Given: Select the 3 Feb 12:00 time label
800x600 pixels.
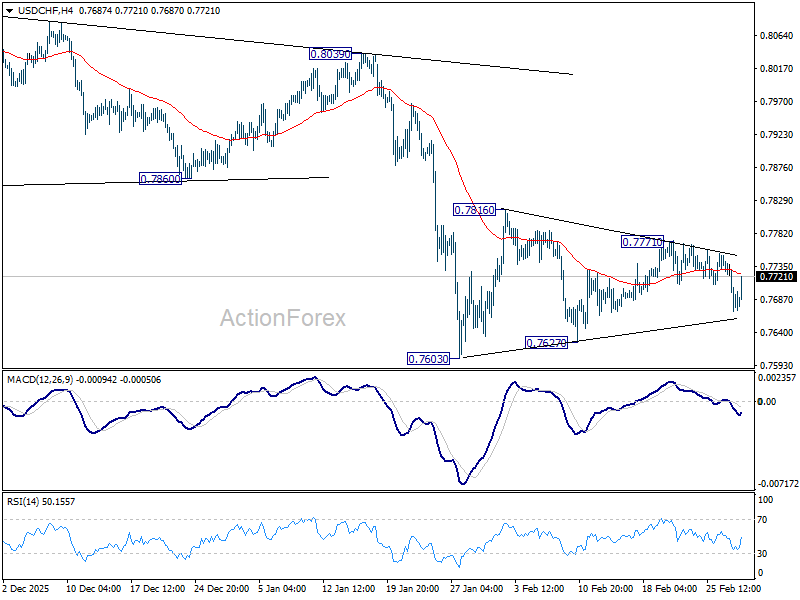Looking at the screenshot, I should [x=539, y=588].
